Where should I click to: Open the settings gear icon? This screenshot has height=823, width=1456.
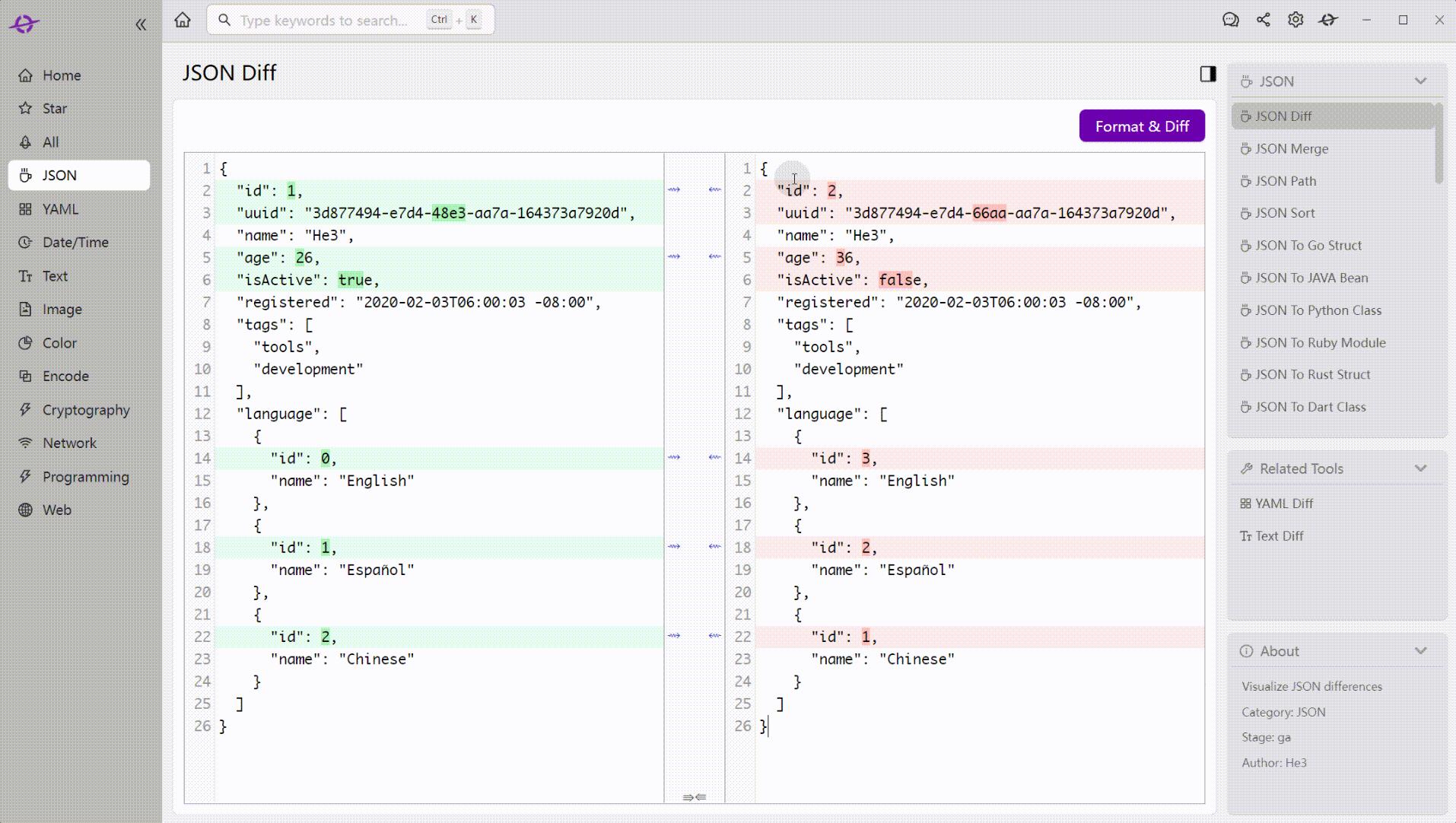1295,20
